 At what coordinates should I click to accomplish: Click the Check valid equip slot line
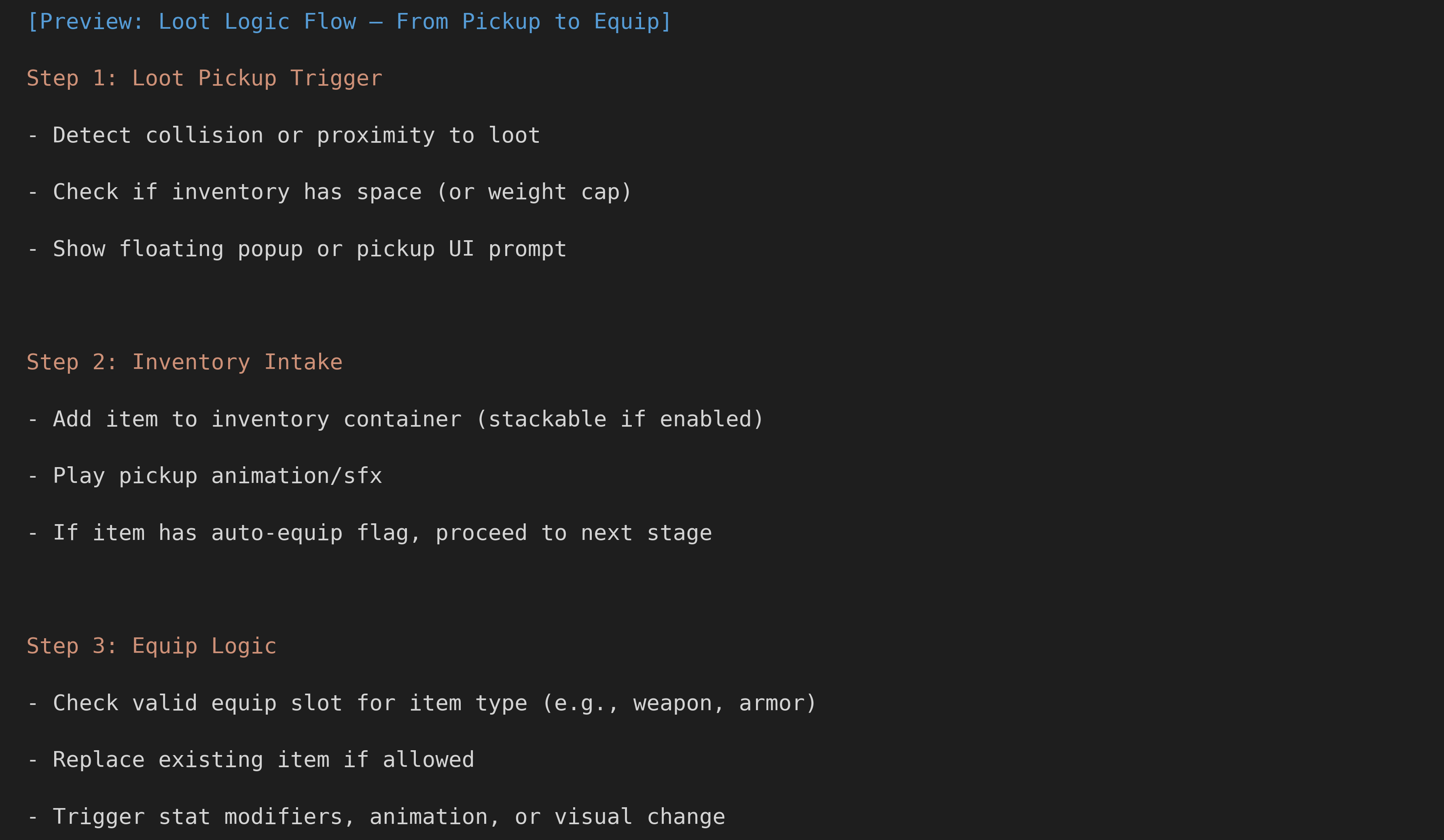[x=422, y=703]
